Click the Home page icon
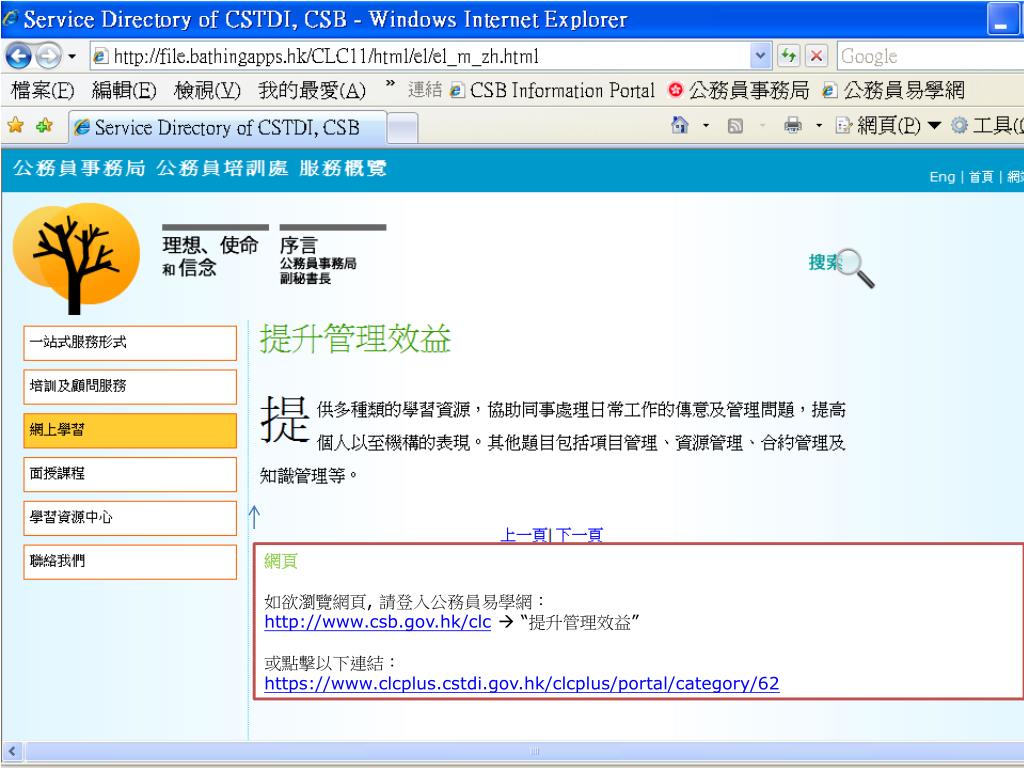The height and width of the screenshot is (768, 1024). (x=680, y=125)
